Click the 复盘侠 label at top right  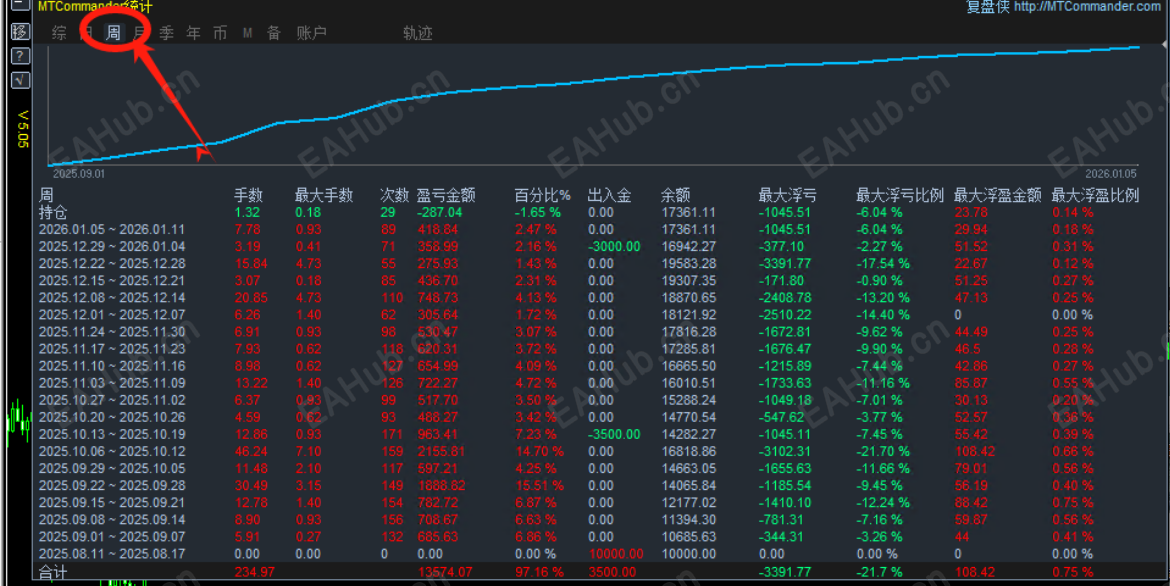click(988, 7)
